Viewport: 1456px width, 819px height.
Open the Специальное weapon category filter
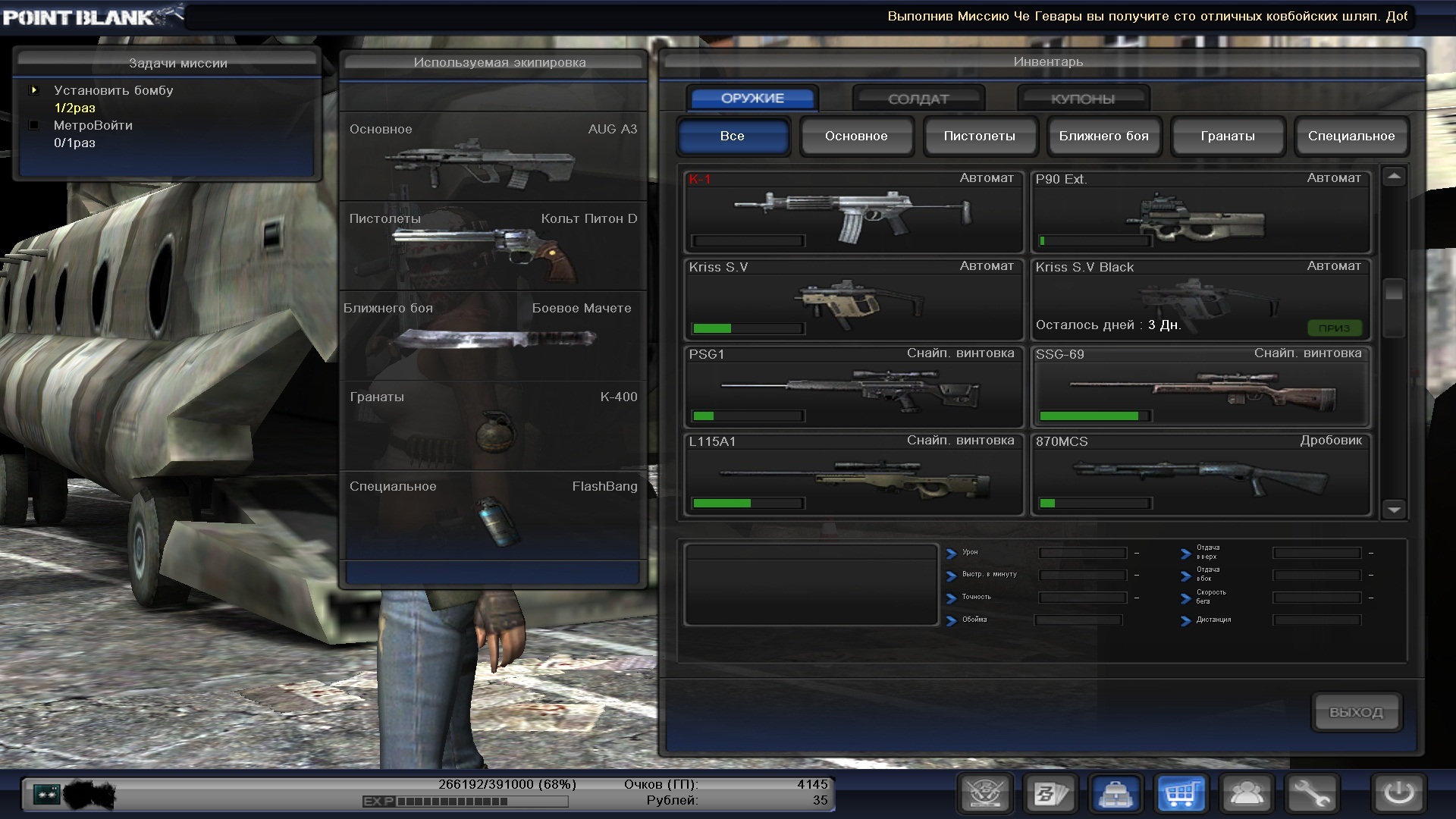(1351, 136)
